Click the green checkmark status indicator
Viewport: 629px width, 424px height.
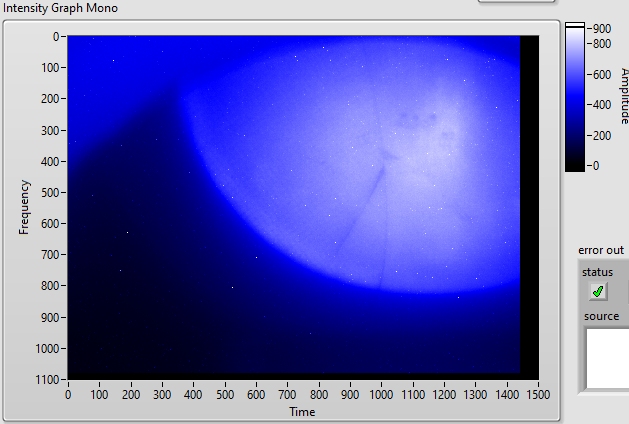tap(598, 291)
